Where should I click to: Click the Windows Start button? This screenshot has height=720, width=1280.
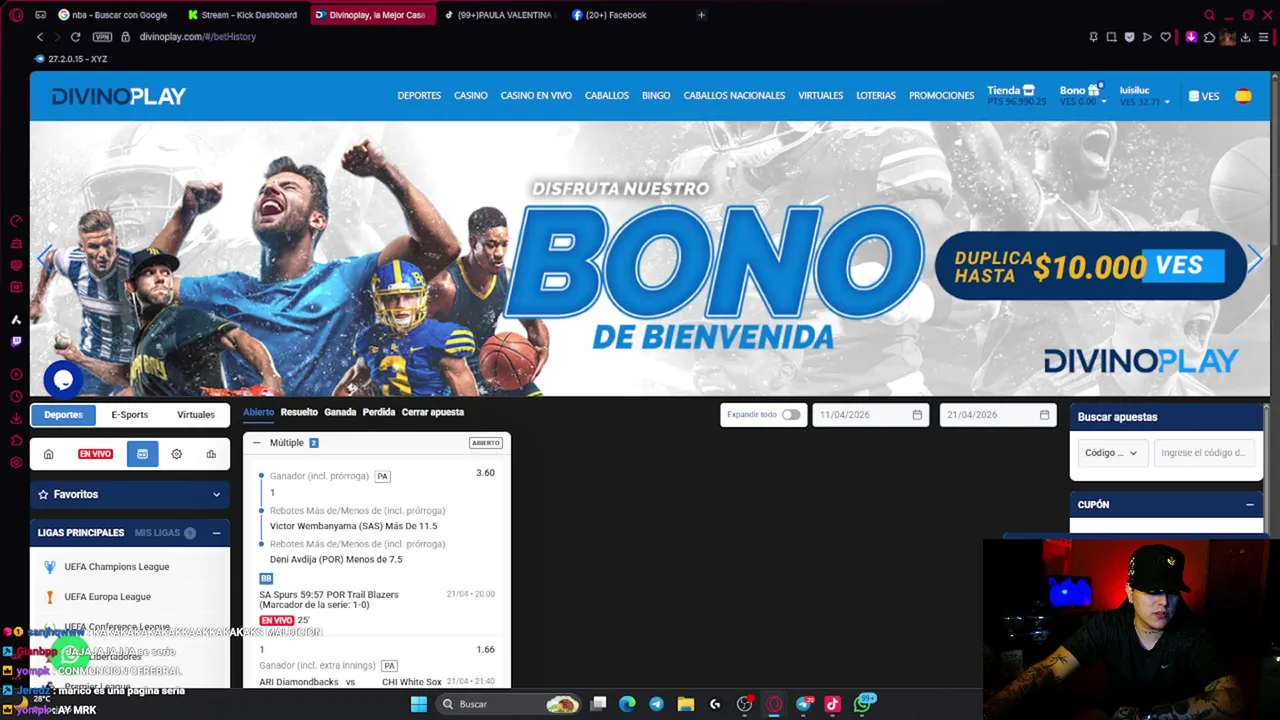pos(419,704)
